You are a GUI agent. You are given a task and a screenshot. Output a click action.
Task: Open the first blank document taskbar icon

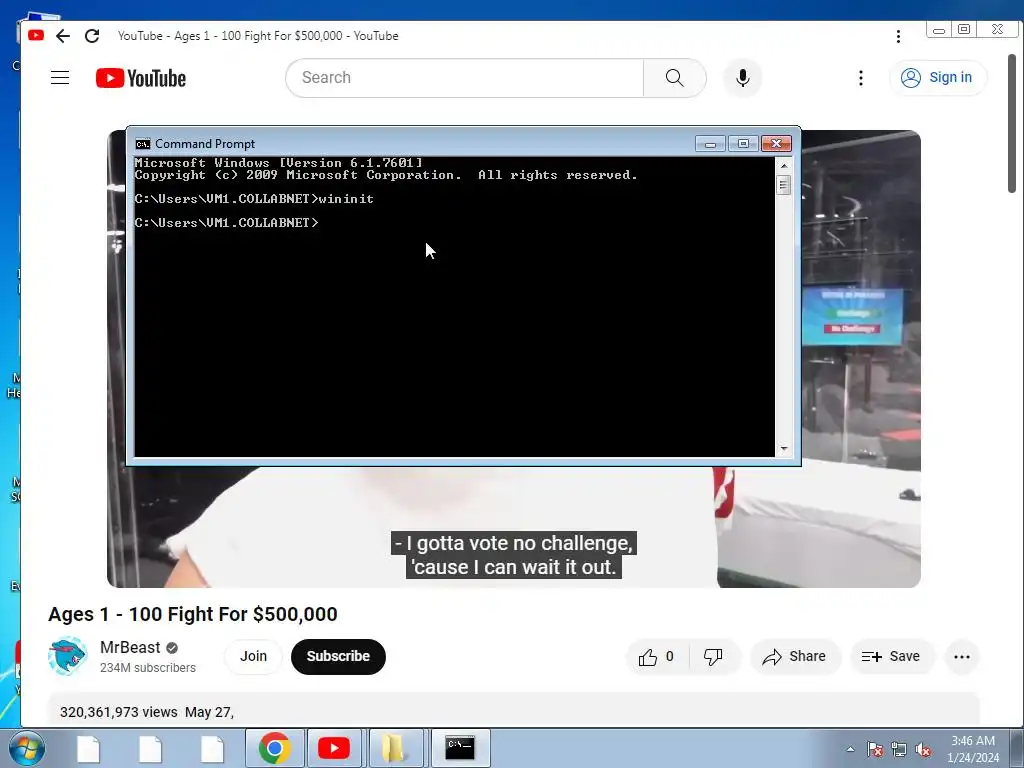tap(88, 748)
